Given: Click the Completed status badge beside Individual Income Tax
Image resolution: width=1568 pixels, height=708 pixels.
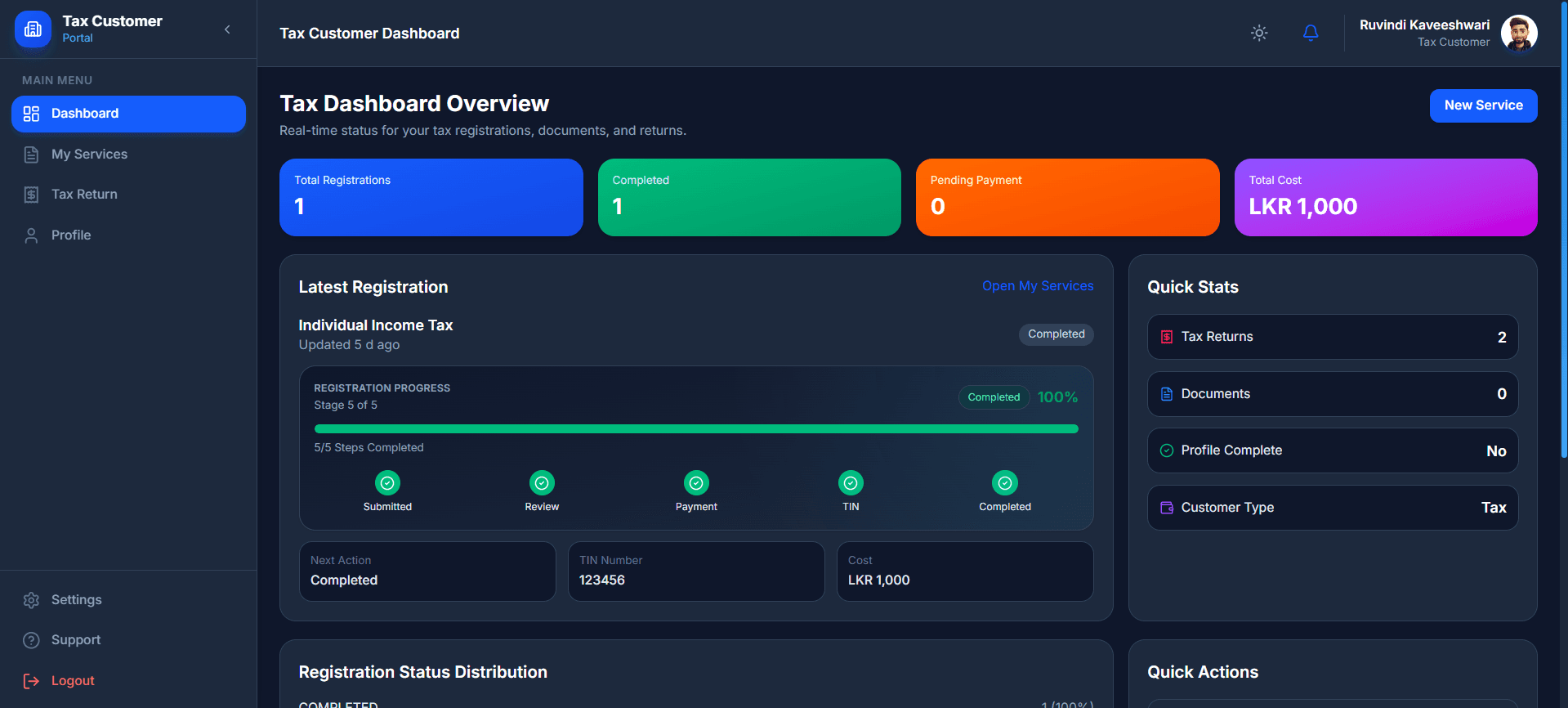Looking at the screenshot, I should coord(1056,334).
